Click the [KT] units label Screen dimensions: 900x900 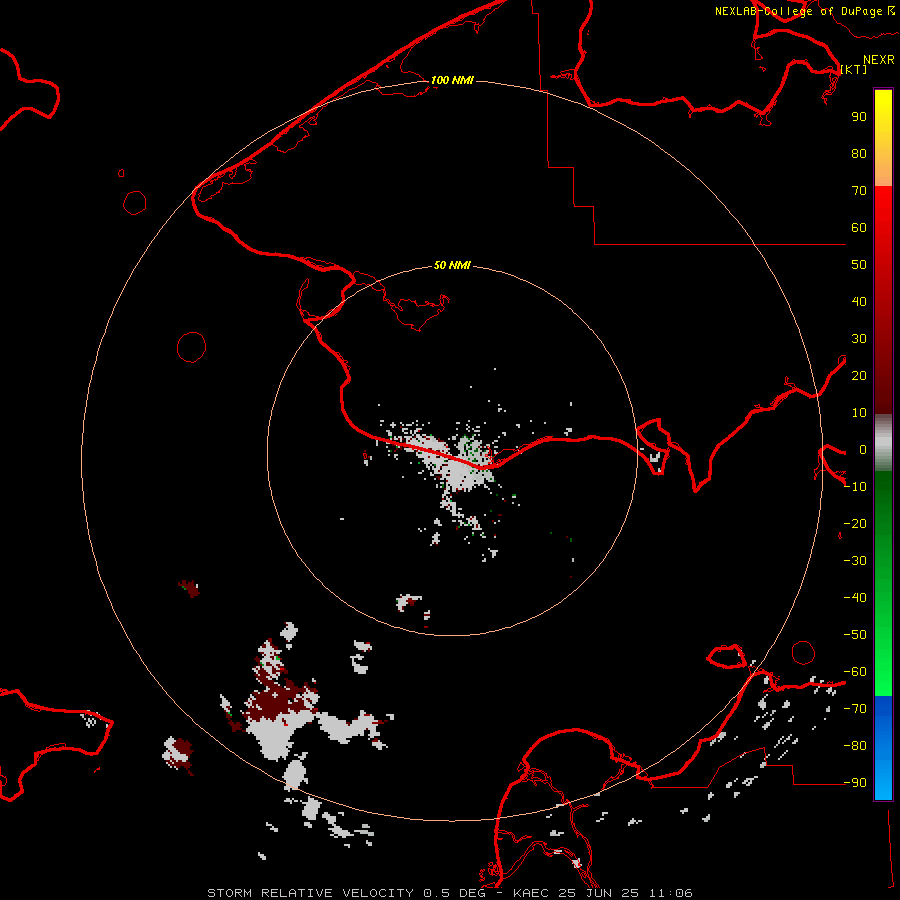tap(854, 69)
